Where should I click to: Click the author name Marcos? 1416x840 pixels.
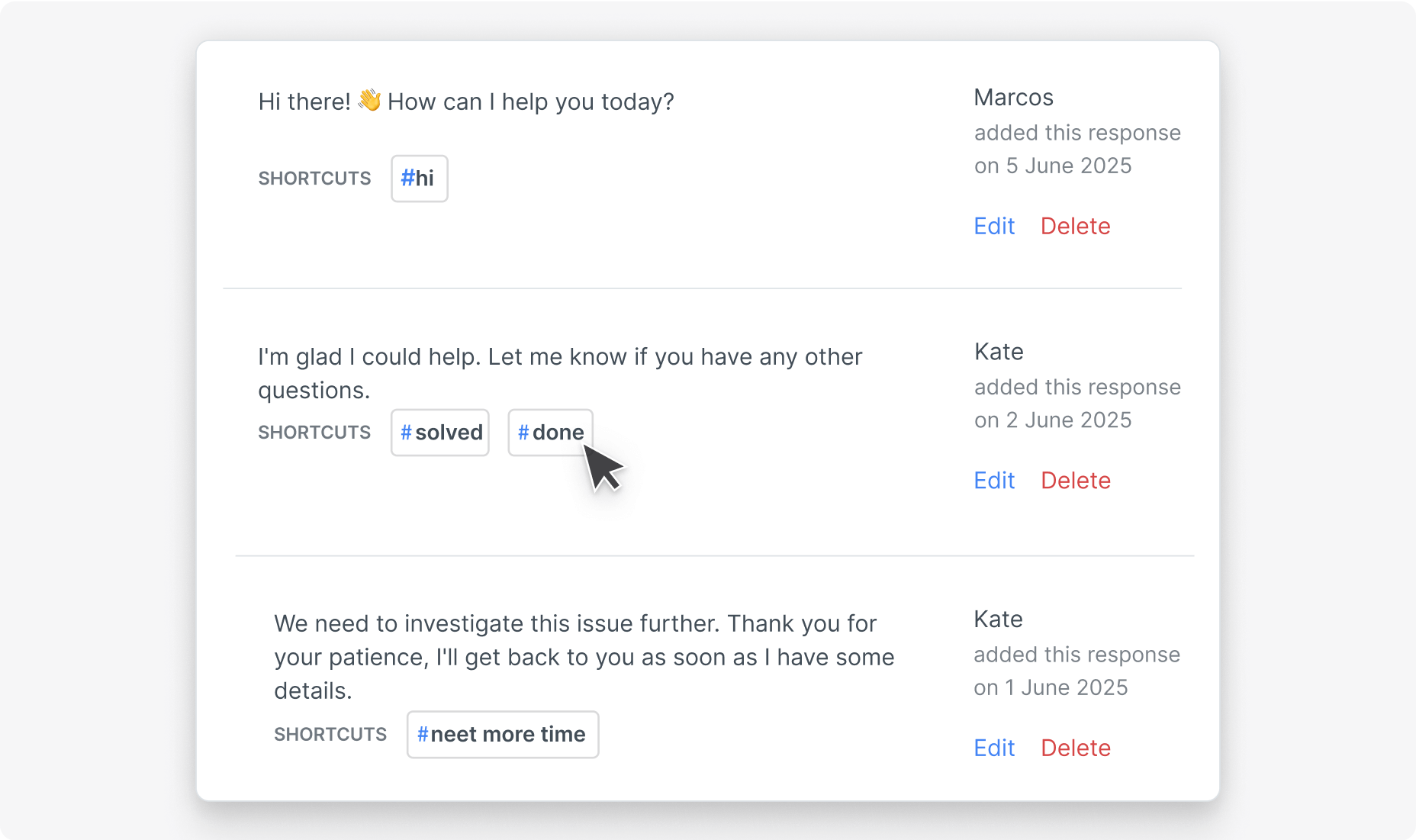pyautogui.click(x=1012, y=97)
